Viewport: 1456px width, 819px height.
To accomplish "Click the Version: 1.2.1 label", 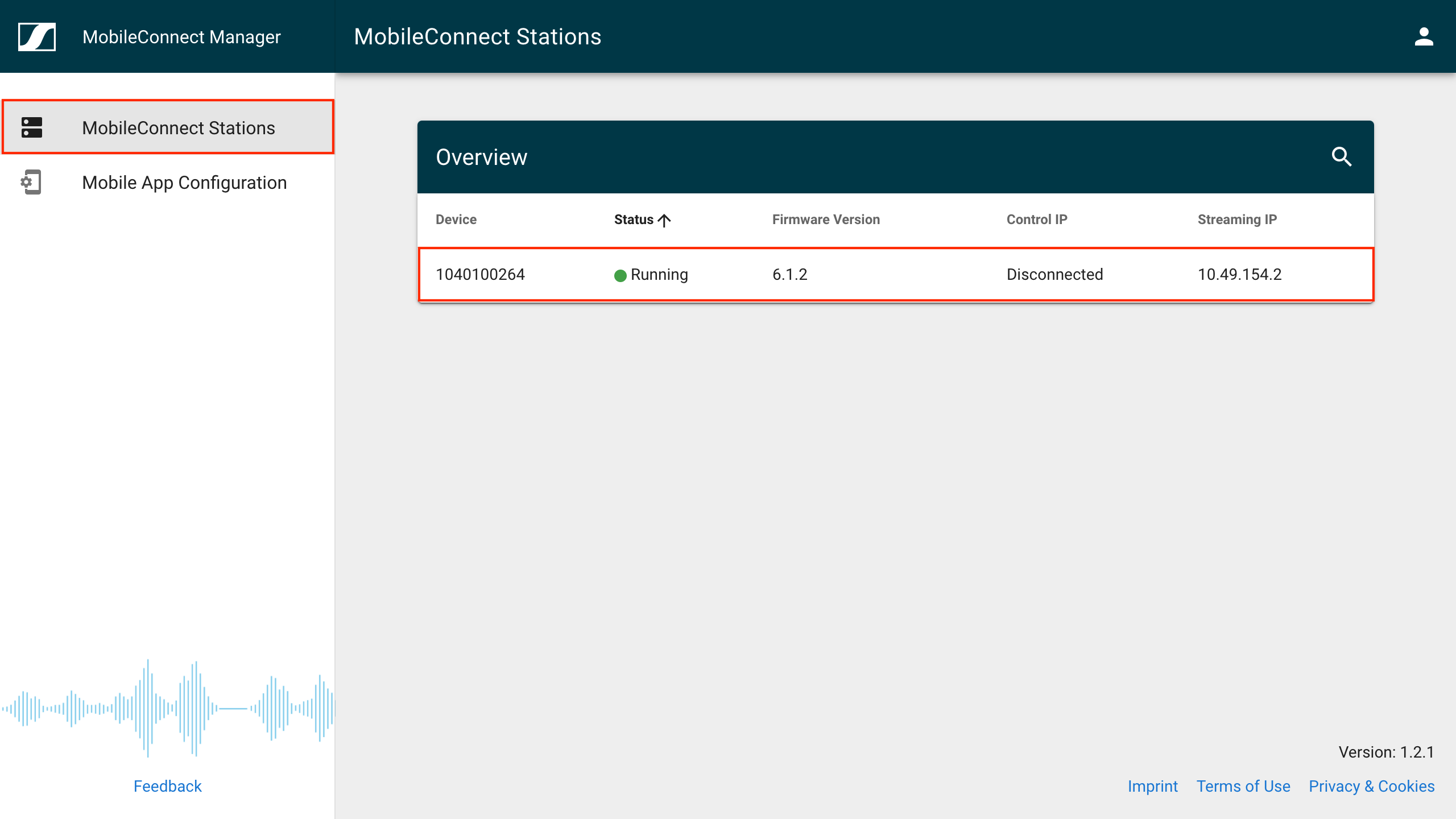I will pos(1387,752).
